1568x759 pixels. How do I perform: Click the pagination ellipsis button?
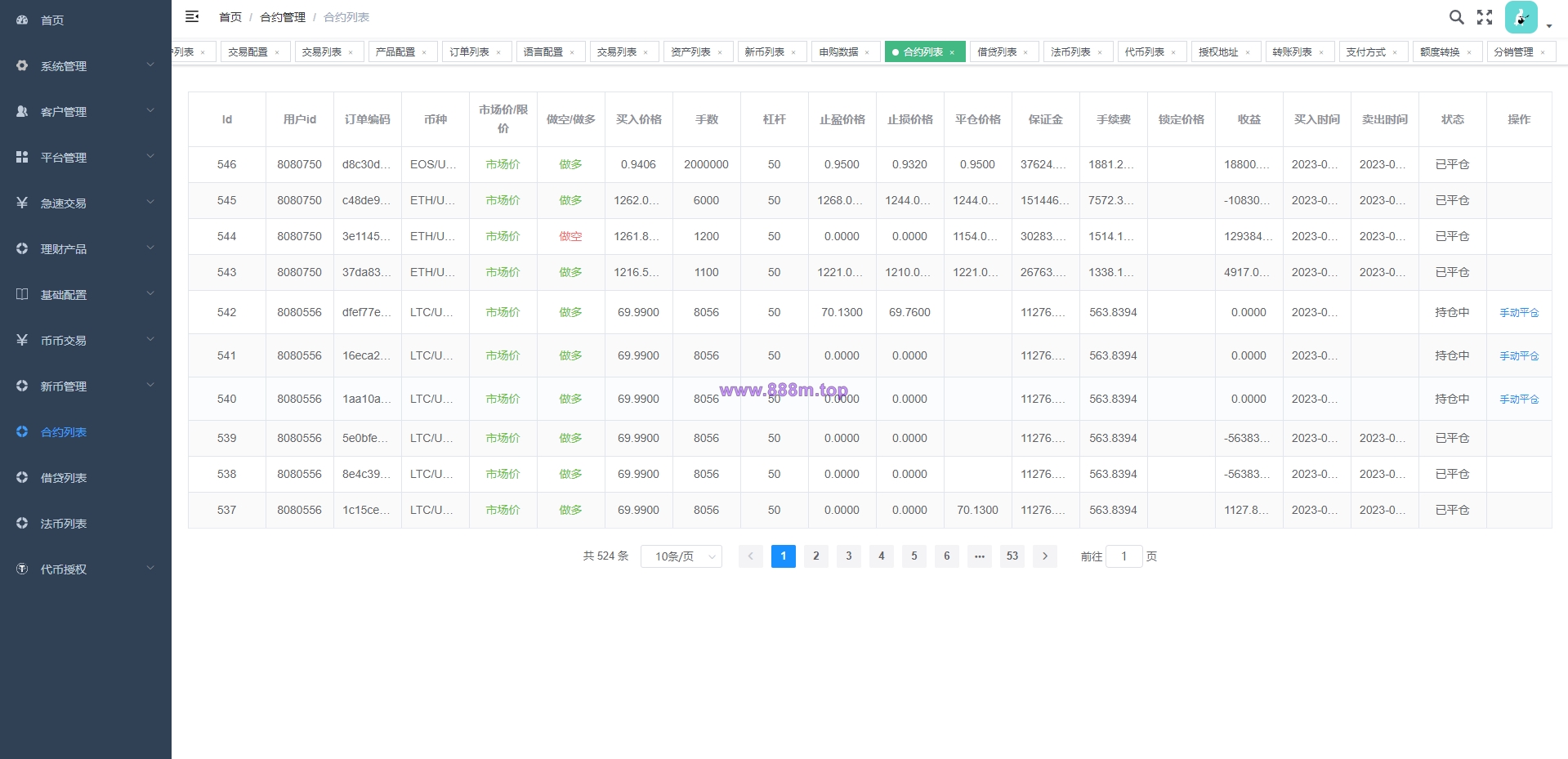pyautogui.click(x=980, y=556)
